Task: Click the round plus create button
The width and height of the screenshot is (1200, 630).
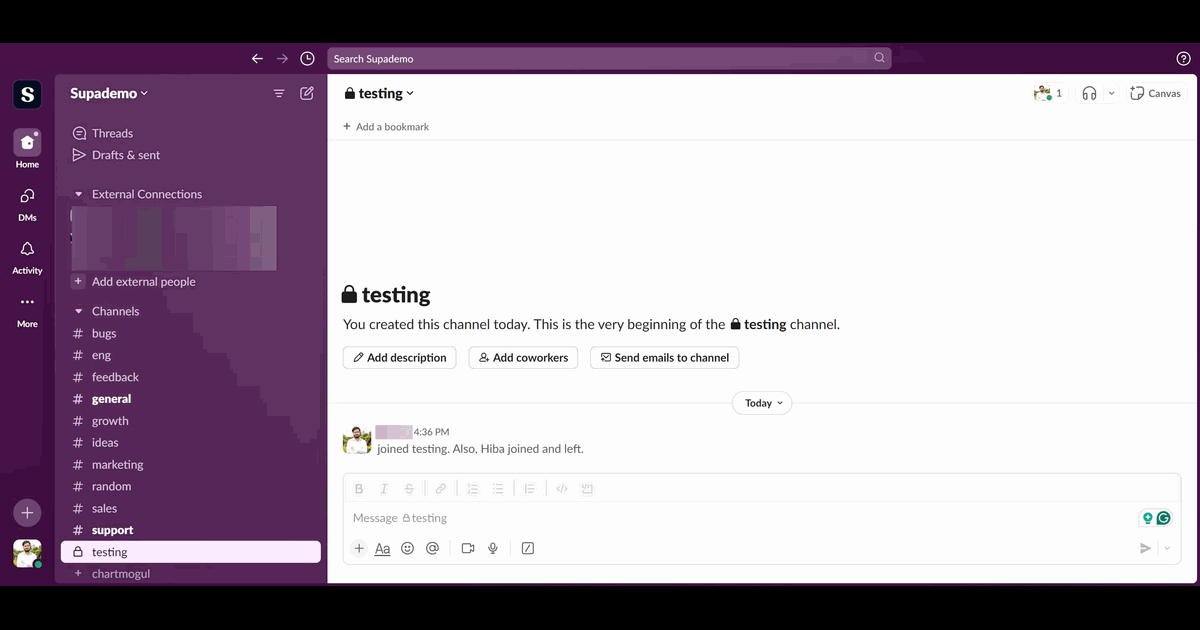Action: click(27, 513)
